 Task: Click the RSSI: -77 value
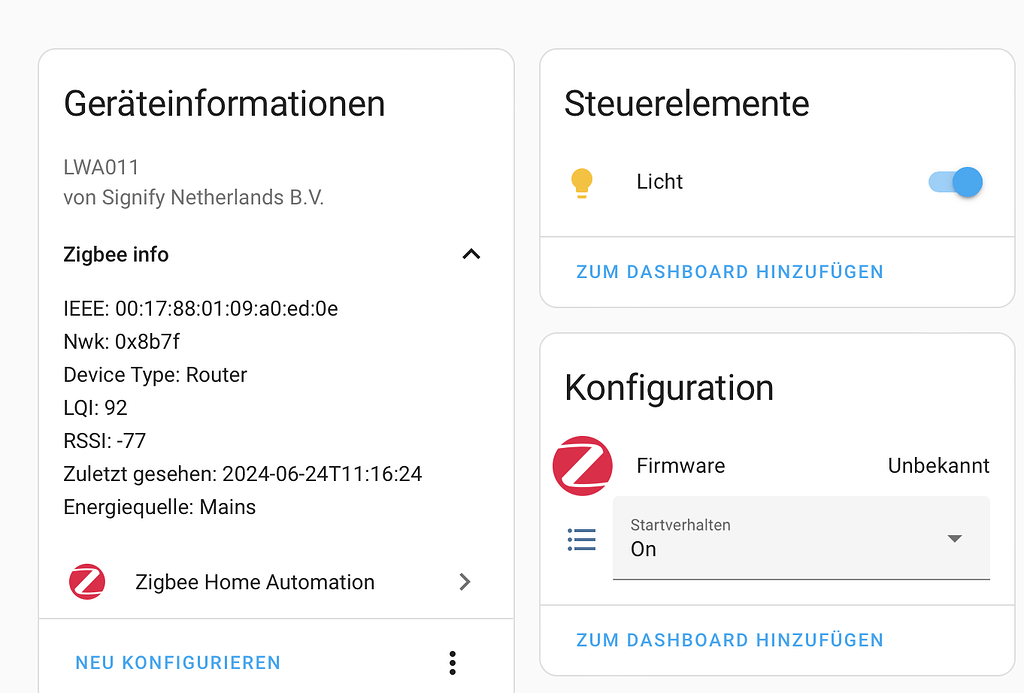pos(104,441)
